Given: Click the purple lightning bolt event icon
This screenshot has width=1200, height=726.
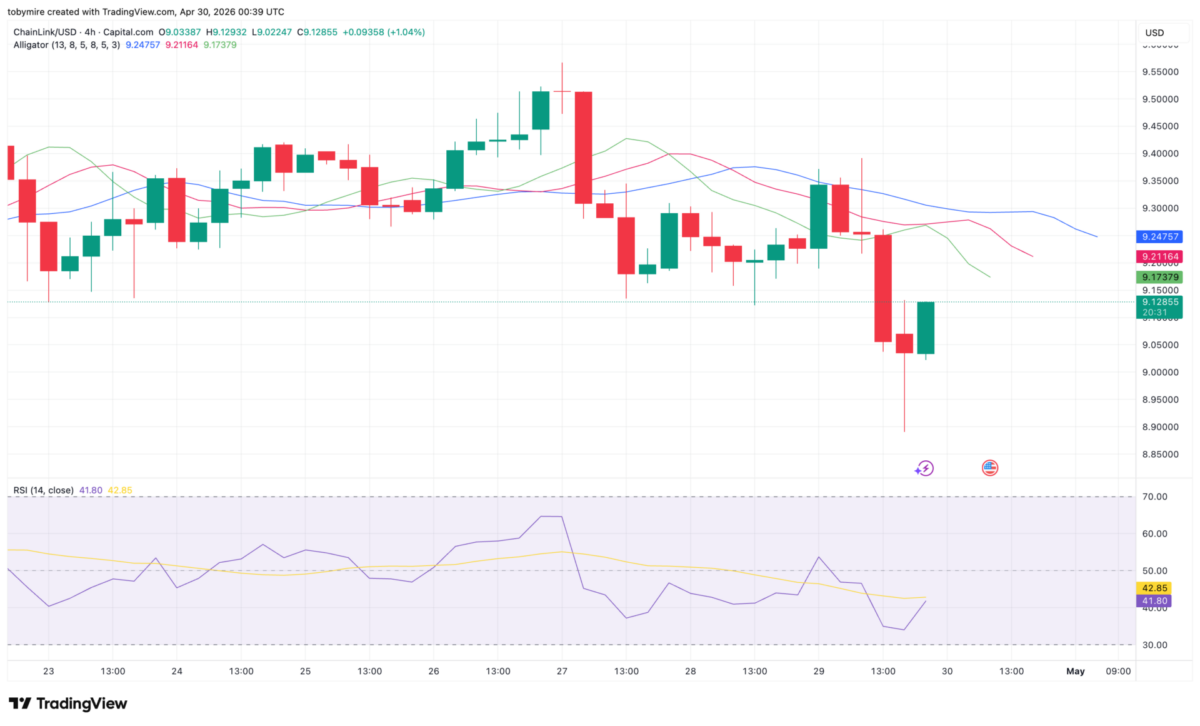Looking at the screenshot, I should 925,467.
